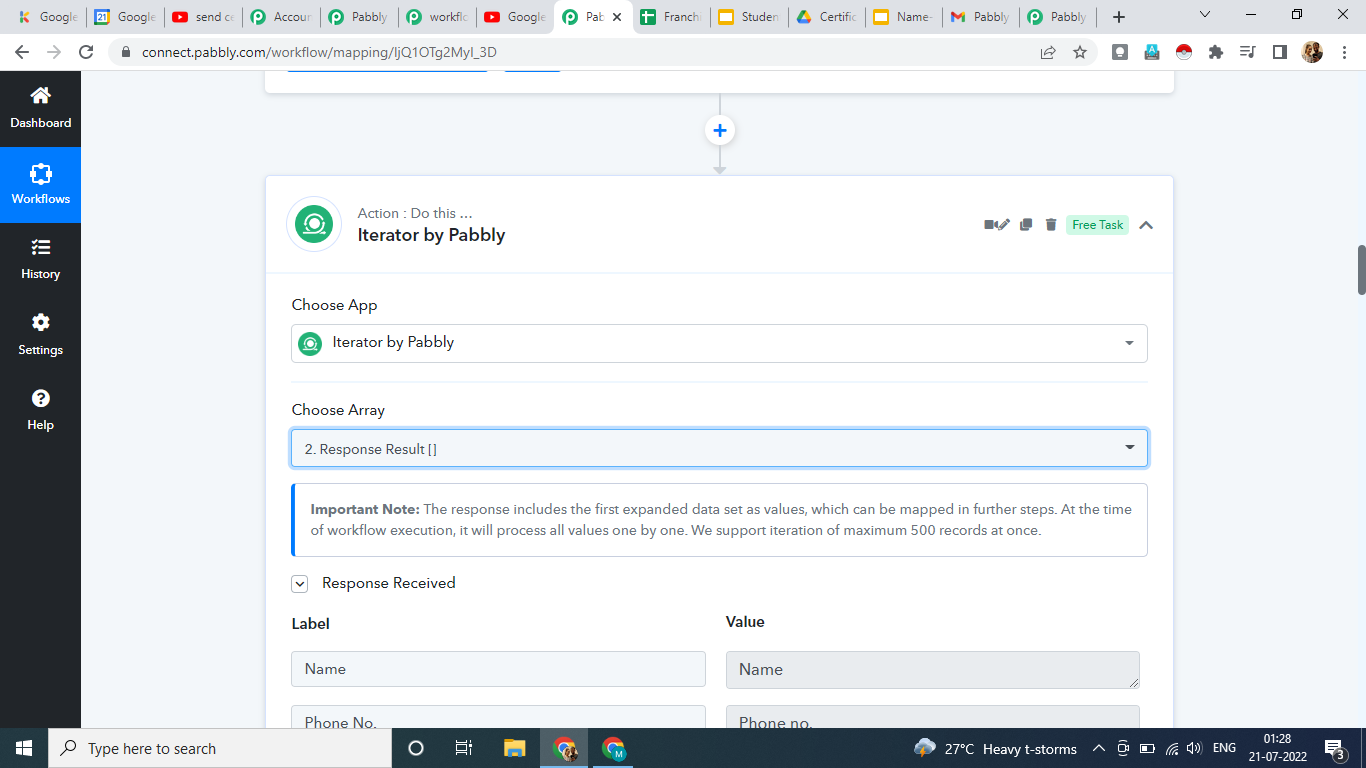Open the volume control in system tray

(x=1194, y=748)
